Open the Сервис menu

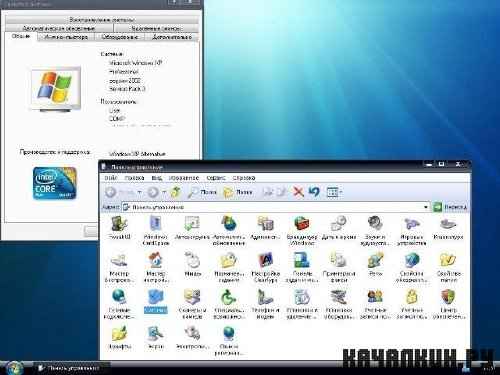216,178
